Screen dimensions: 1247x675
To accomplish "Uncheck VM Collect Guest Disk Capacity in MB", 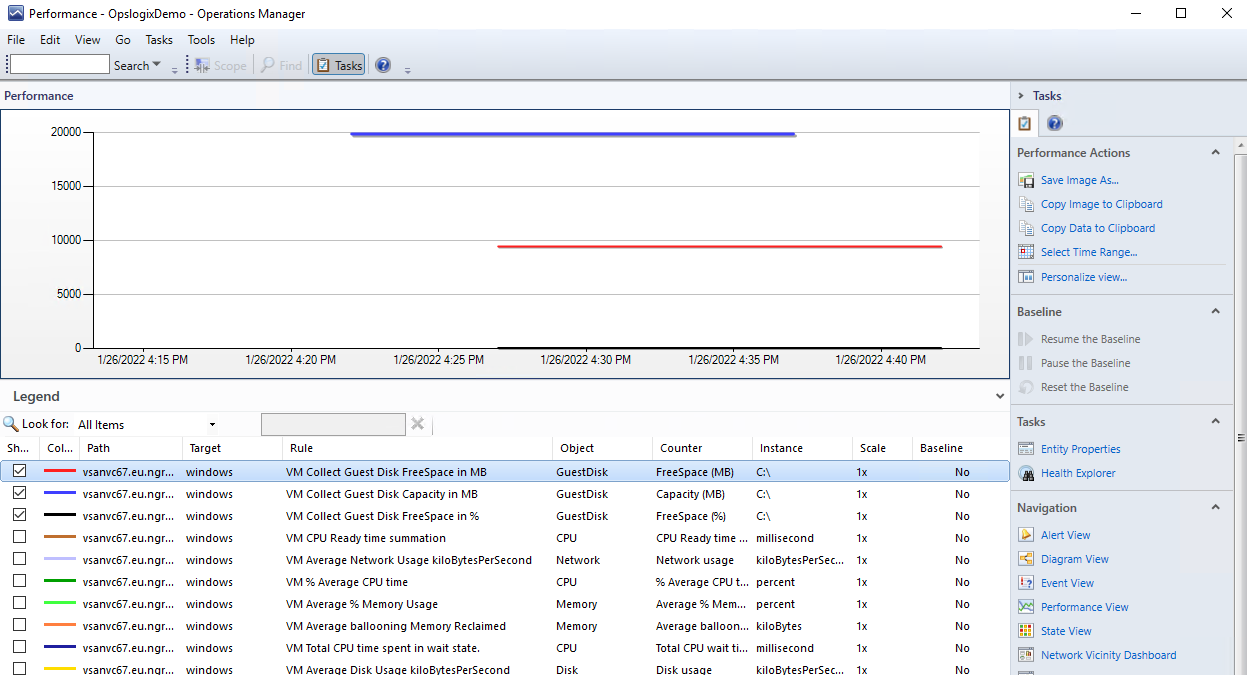I will 19,494.
